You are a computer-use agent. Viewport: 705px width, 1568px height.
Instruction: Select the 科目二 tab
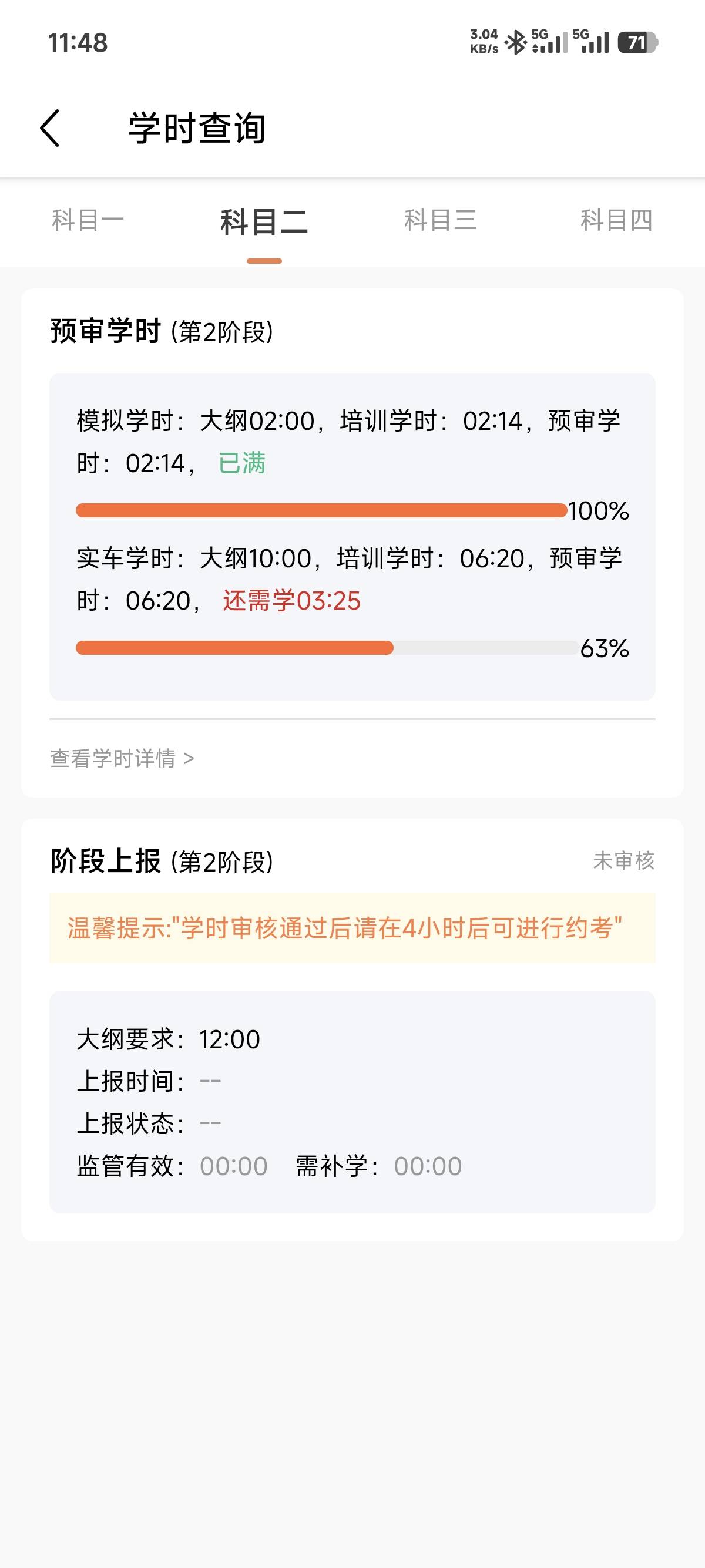coord(264,222)
